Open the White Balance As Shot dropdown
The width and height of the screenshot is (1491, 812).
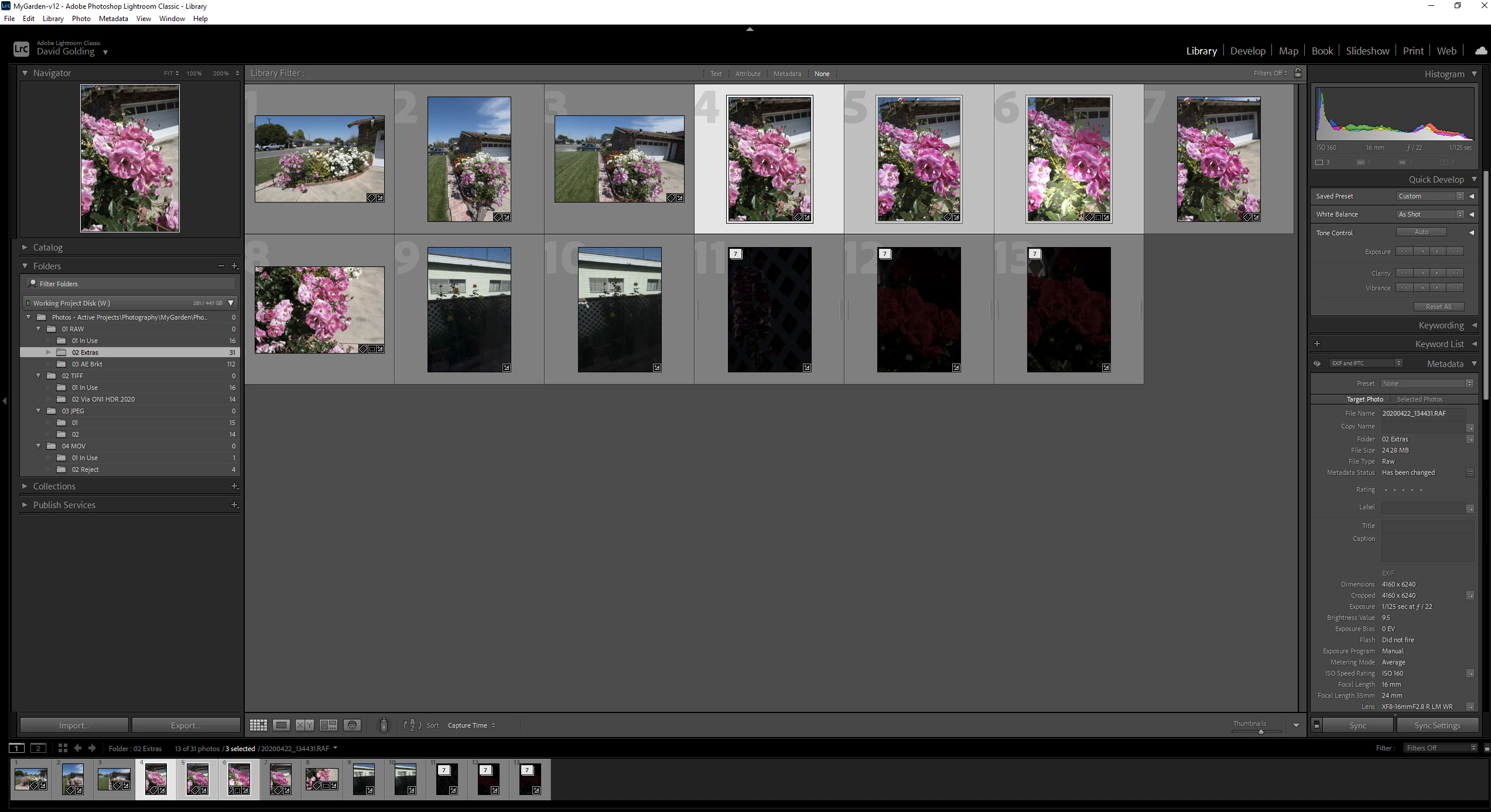click(1430, 214)
